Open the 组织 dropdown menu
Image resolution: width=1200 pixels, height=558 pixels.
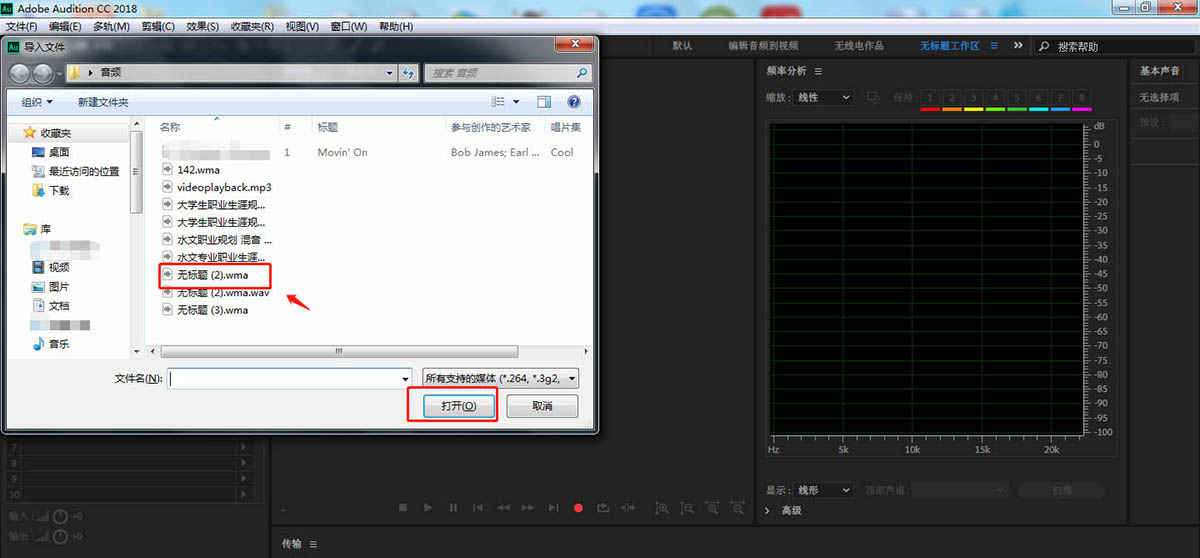tap(38, 102)
